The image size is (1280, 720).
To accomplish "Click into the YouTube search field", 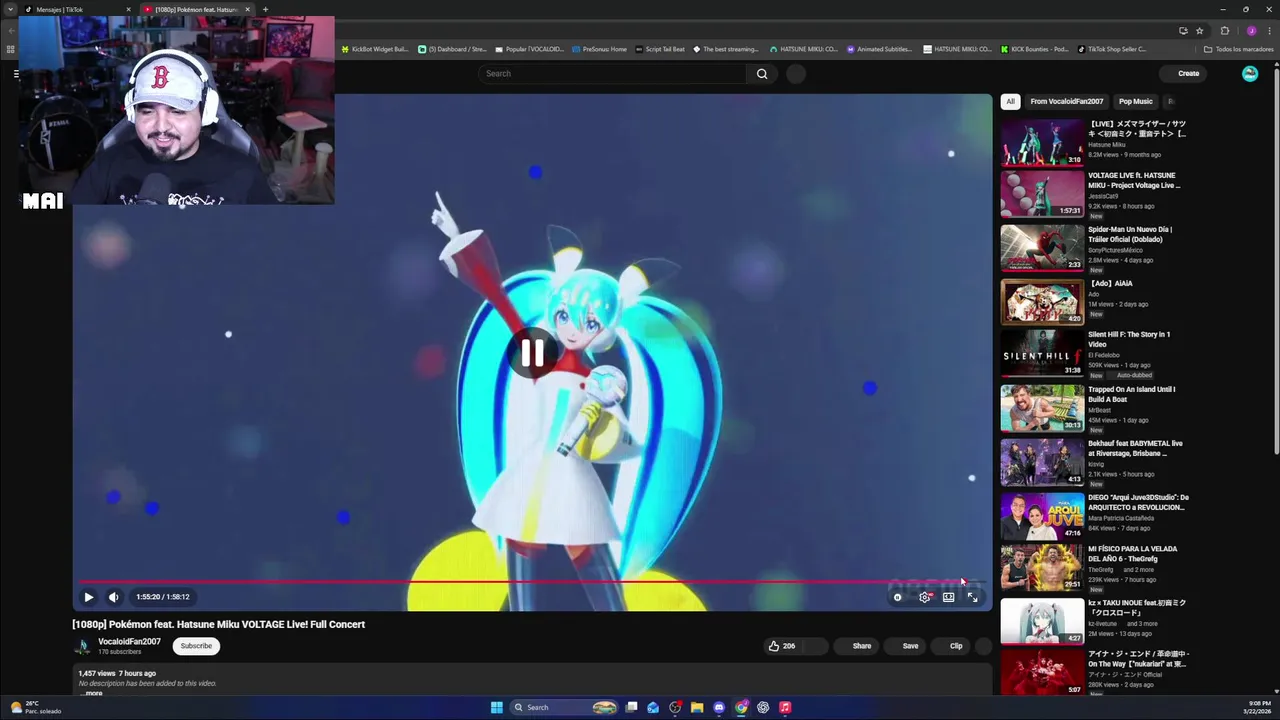I will [612, 73].
